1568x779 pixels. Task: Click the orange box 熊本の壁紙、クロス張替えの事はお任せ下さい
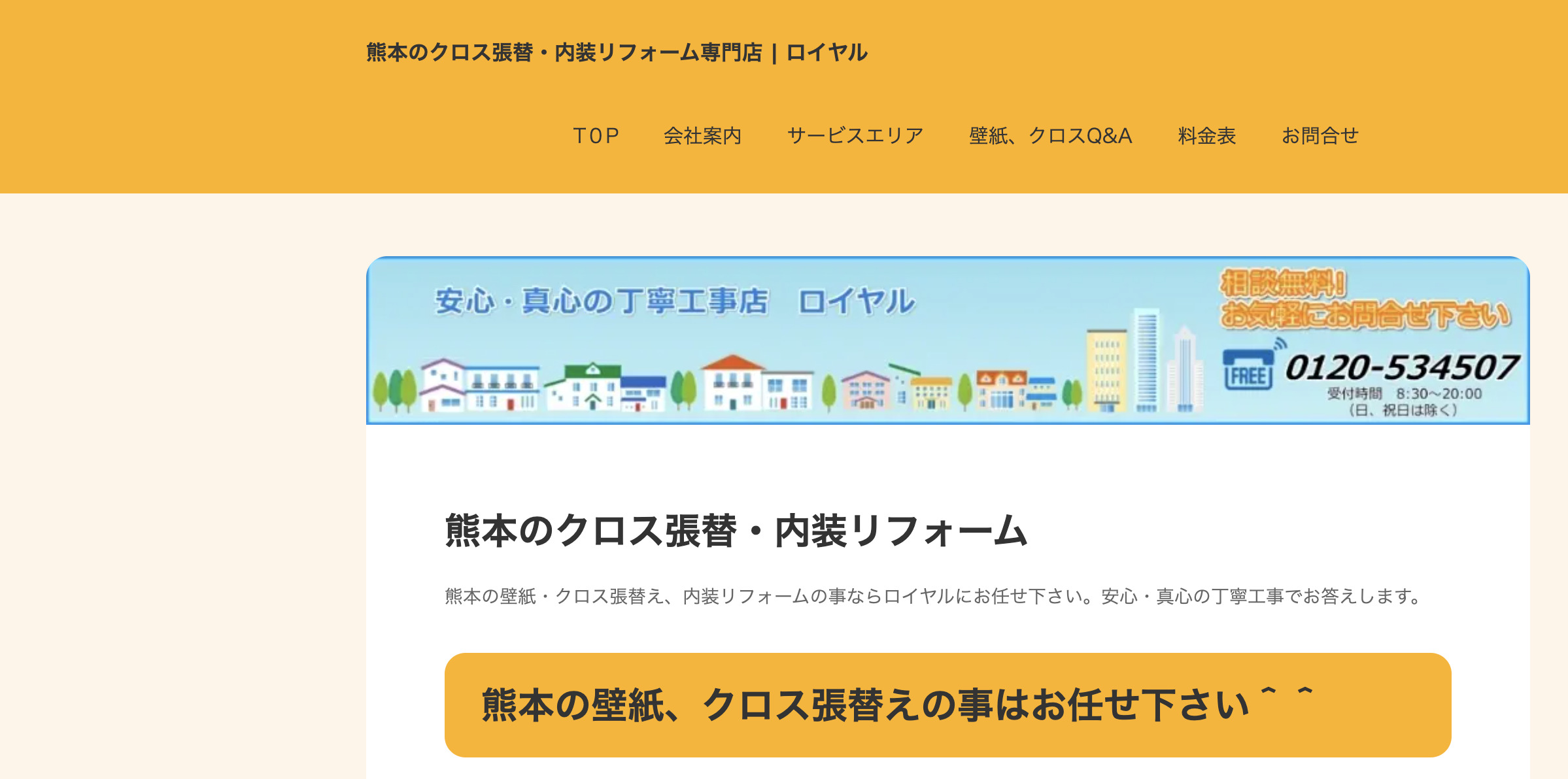(947, 704)
